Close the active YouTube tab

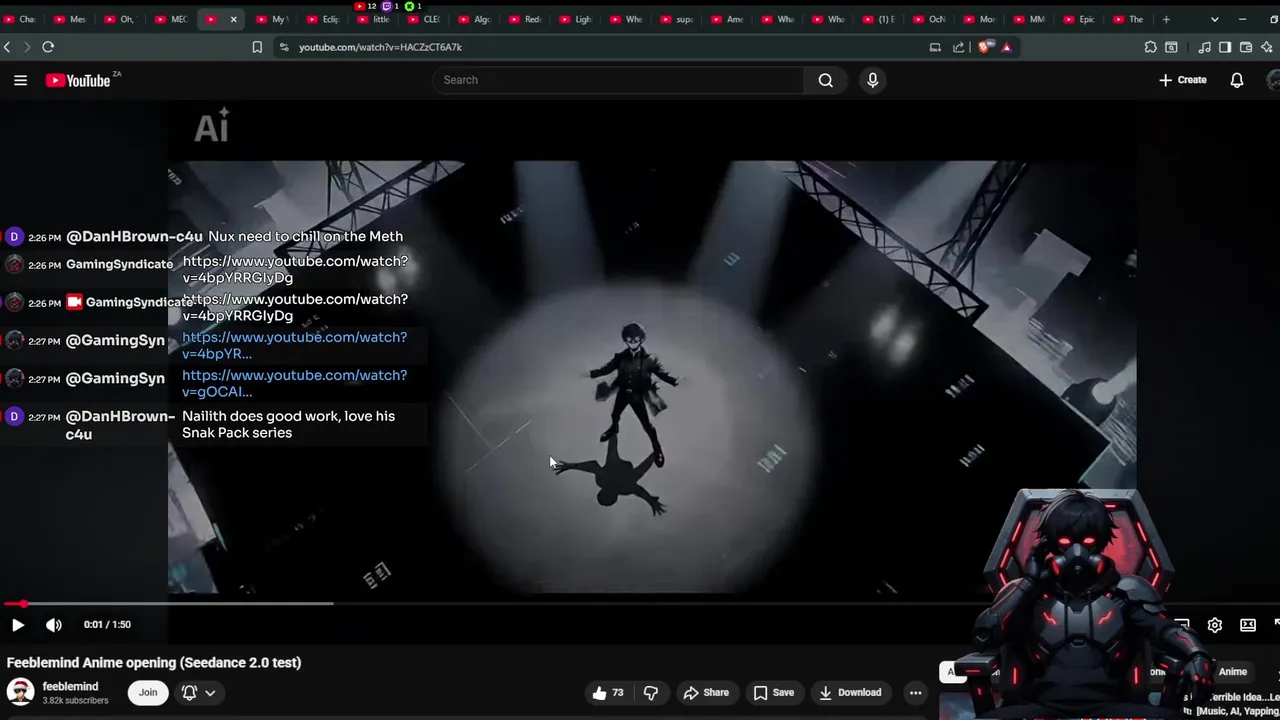(233, 19)
